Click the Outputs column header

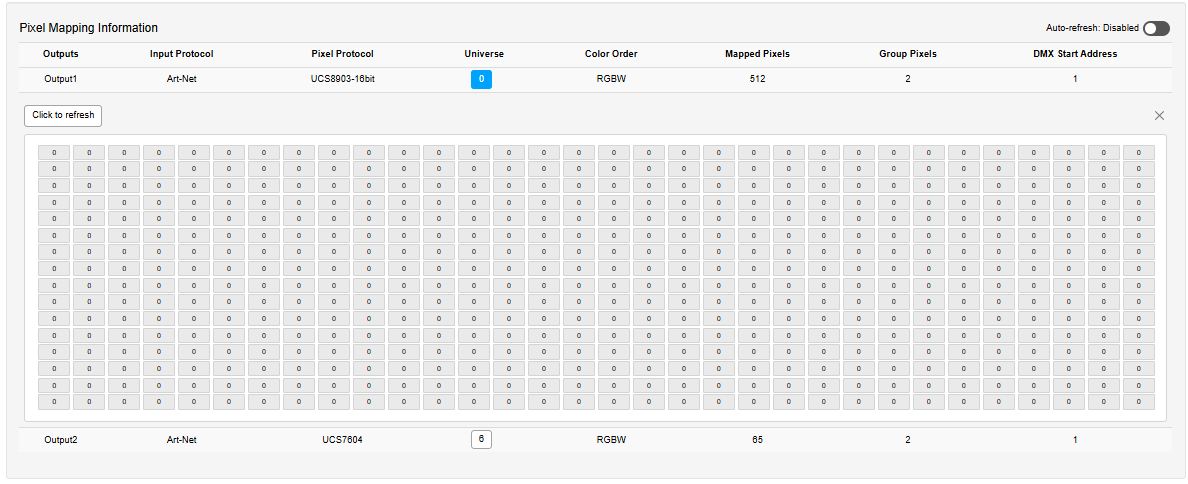tap(61, 55)
